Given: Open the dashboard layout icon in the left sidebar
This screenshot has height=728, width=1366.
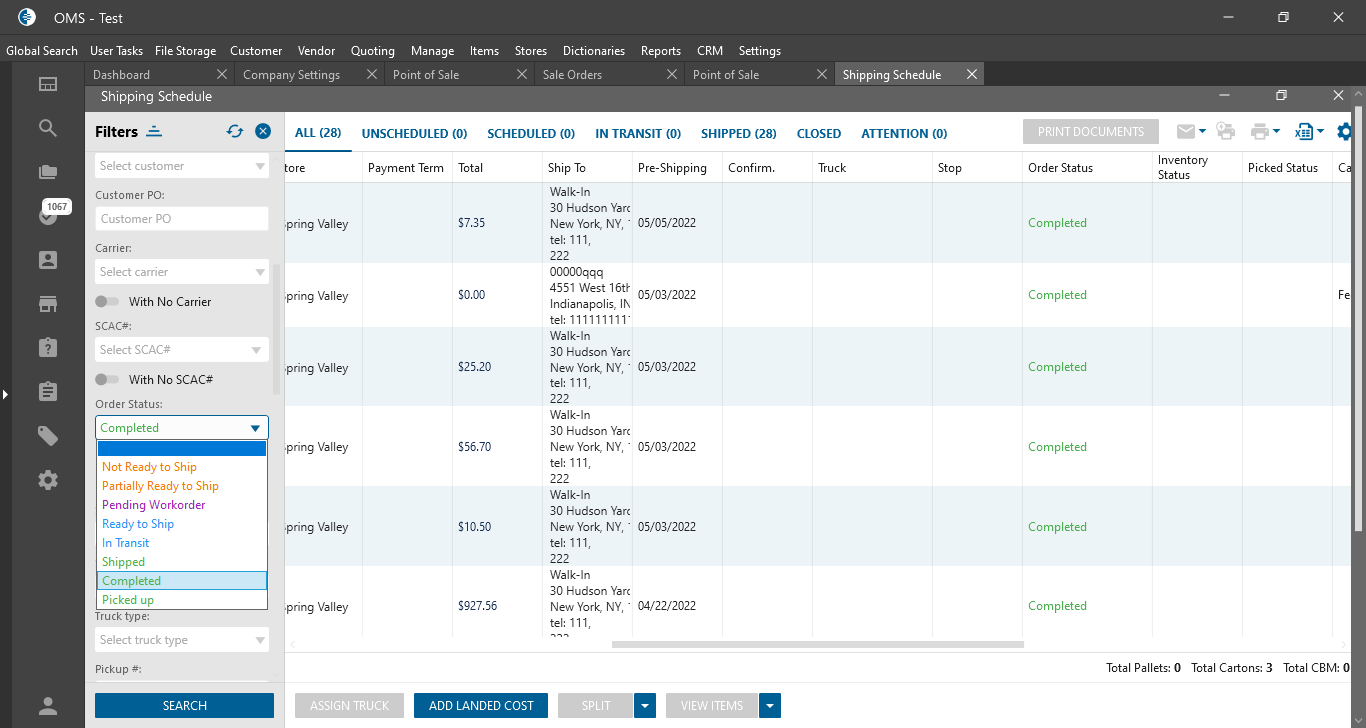Looking at the screenshot, I should coord(48,84).
